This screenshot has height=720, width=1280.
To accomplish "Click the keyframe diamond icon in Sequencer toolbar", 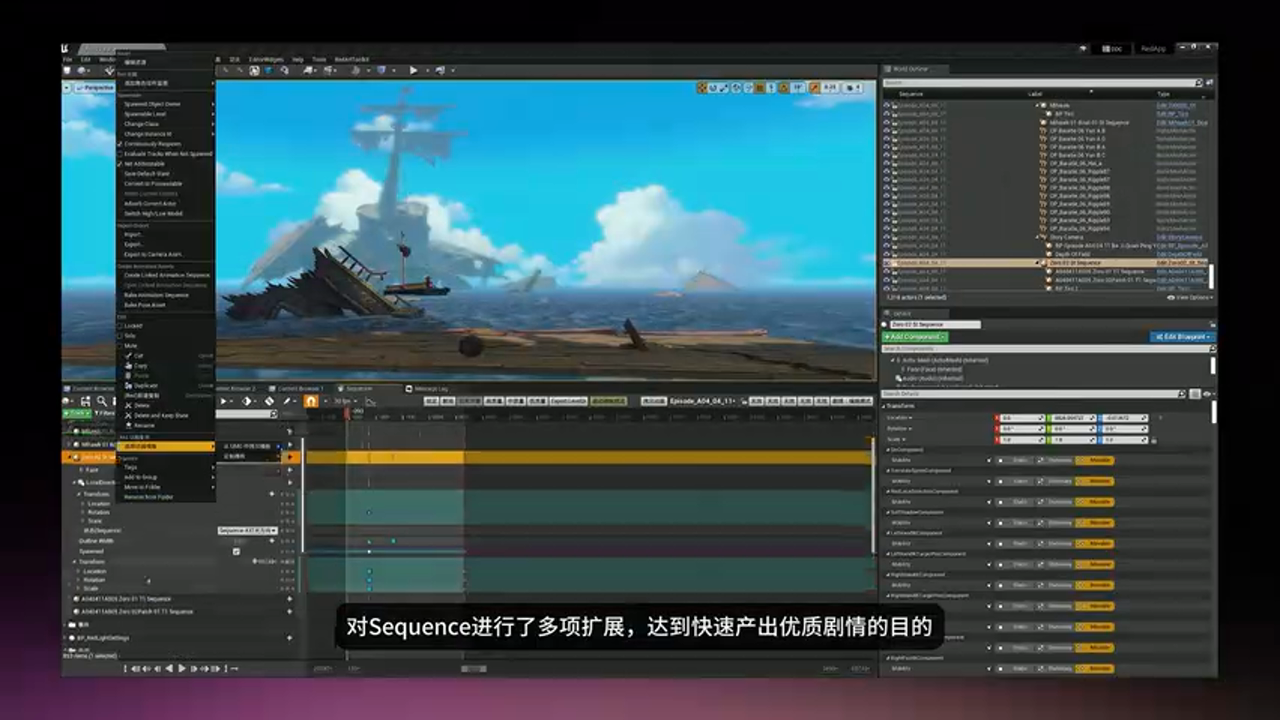I will pos(247,400).
